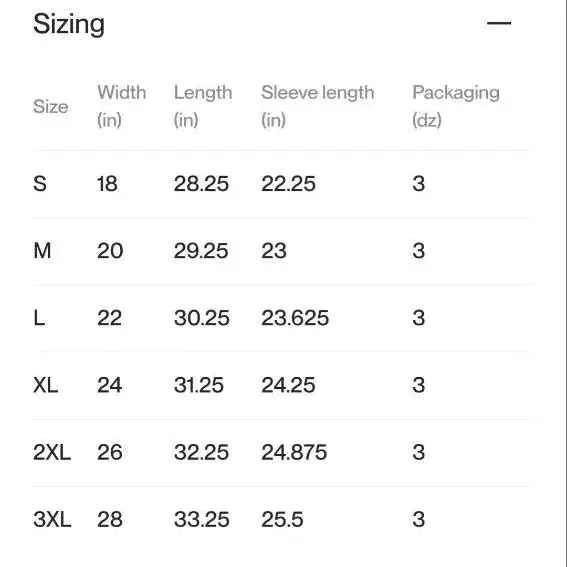Collapse the Sizing section with minus icon
This screenshot has width=567, height=567.
coord(499,23)
